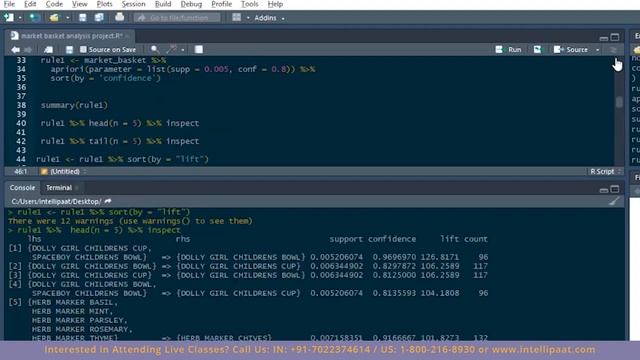
Task: Click the create project icon
Action: click(x=35, y=18)
